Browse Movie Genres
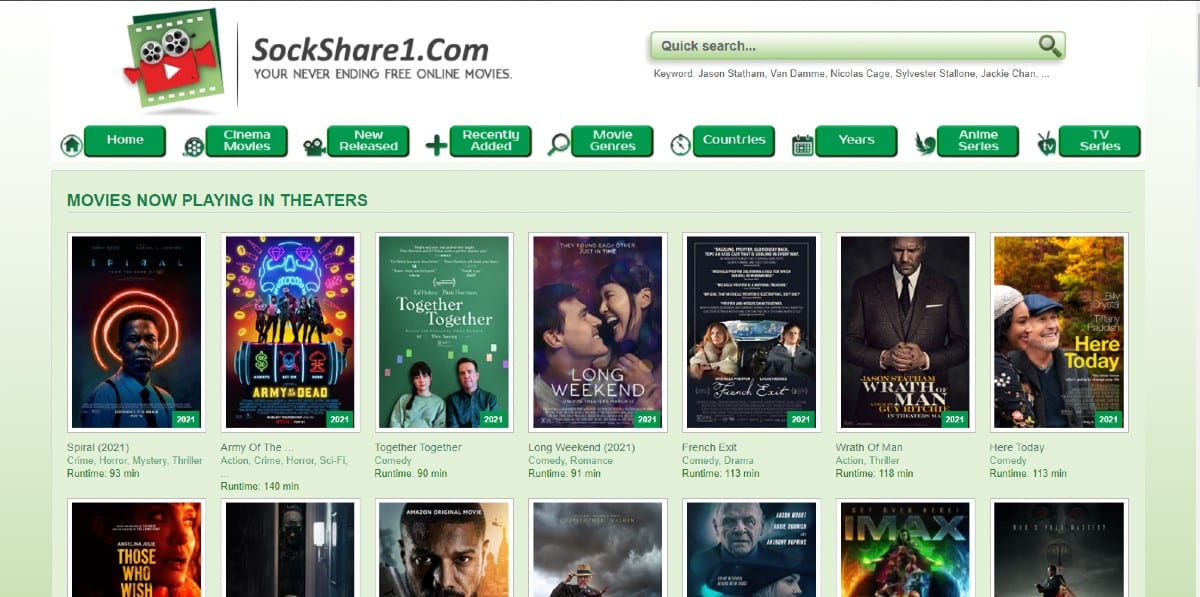1200x597 pixels. tap(612, 141)
